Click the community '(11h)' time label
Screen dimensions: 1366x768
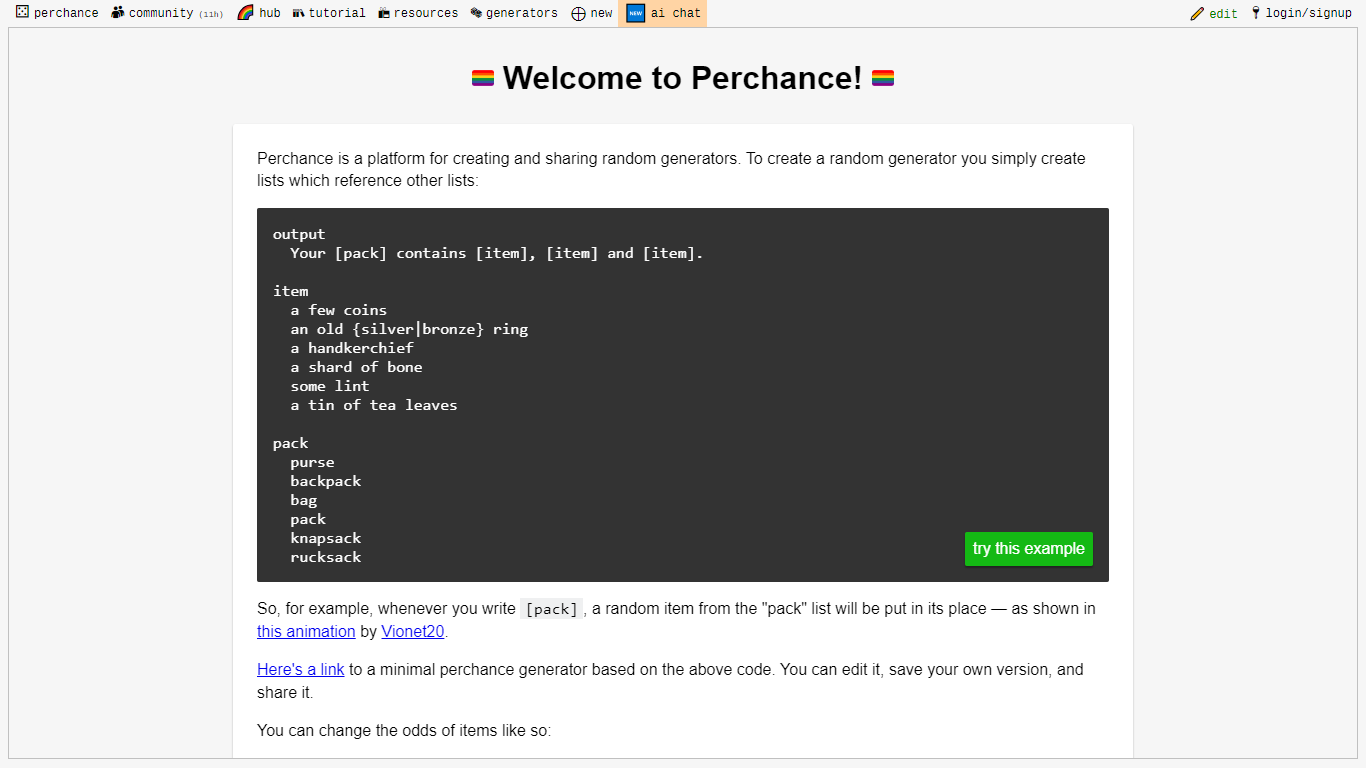[x=211, y=14]
